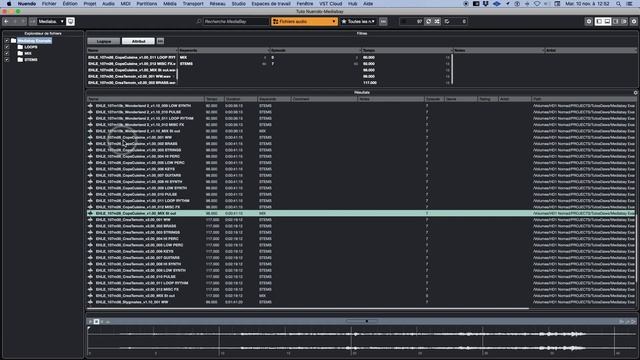
Task: Click the Recherche MediaBay search field
Action: [x=236, y=21]
